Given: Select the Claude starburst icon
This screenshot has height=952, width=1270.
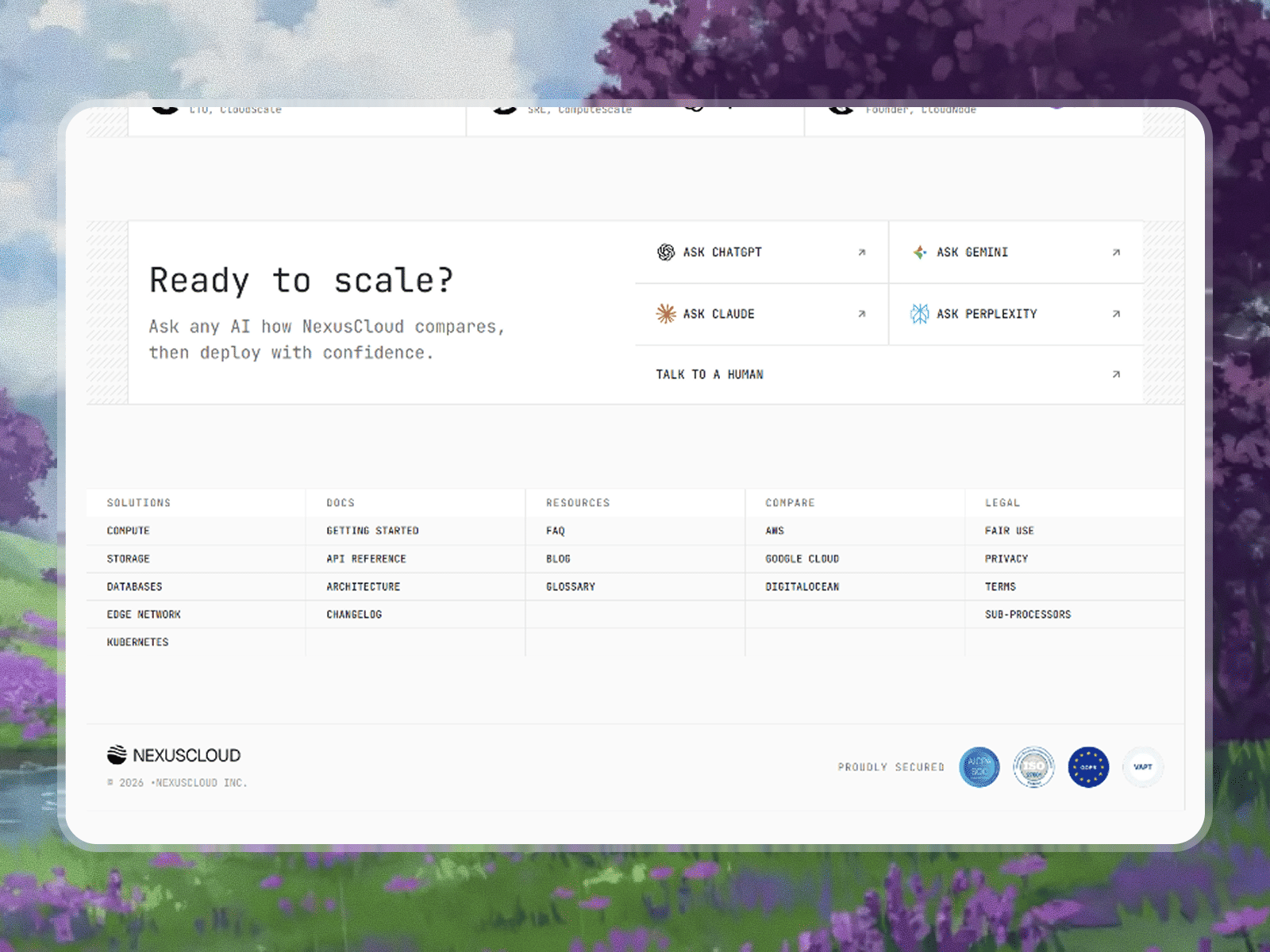Looking at the screenshot, I should coord(665,314).
